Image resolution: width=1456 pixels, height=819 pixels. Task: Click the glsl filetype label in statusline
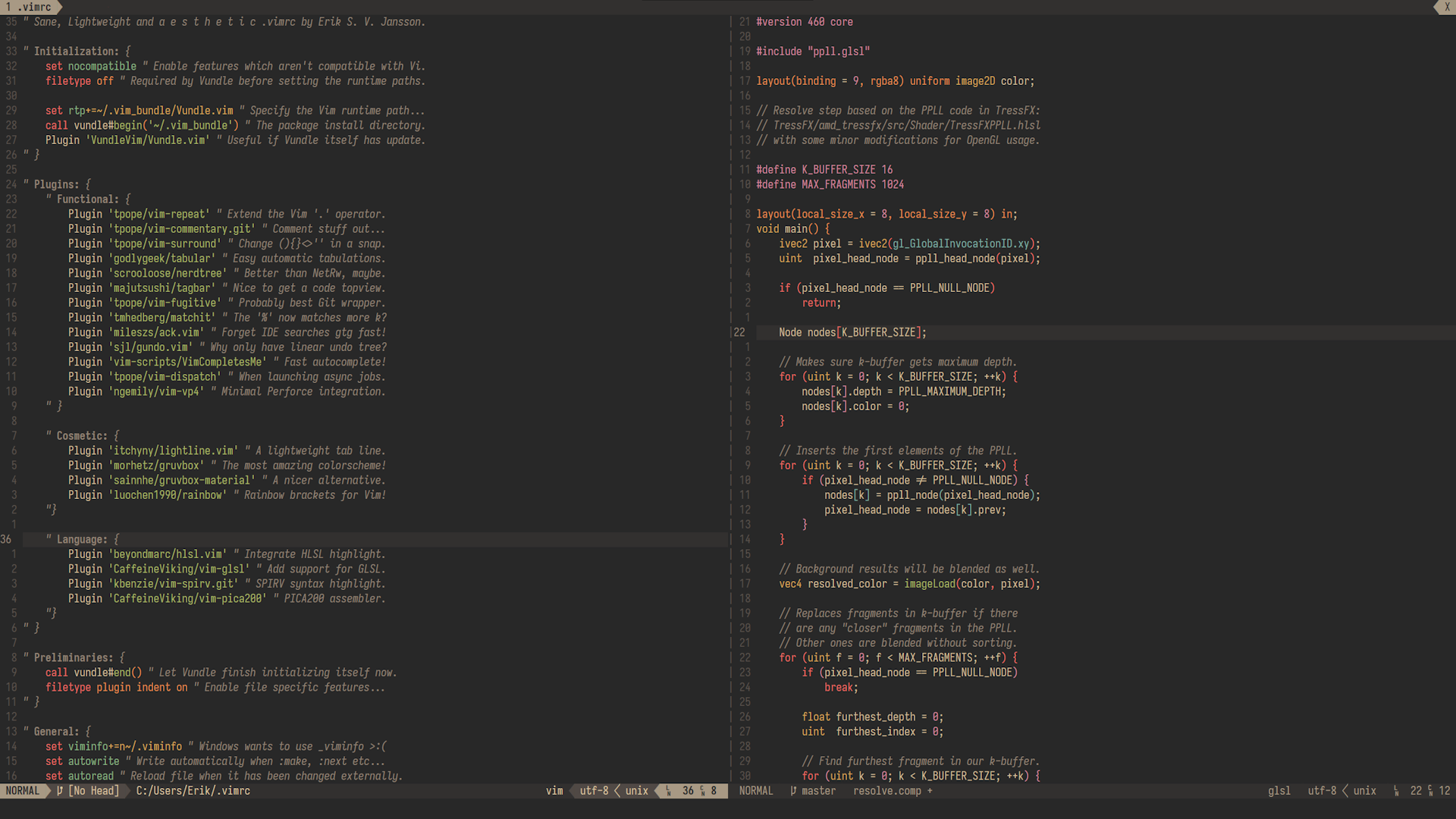(1279, 791)
